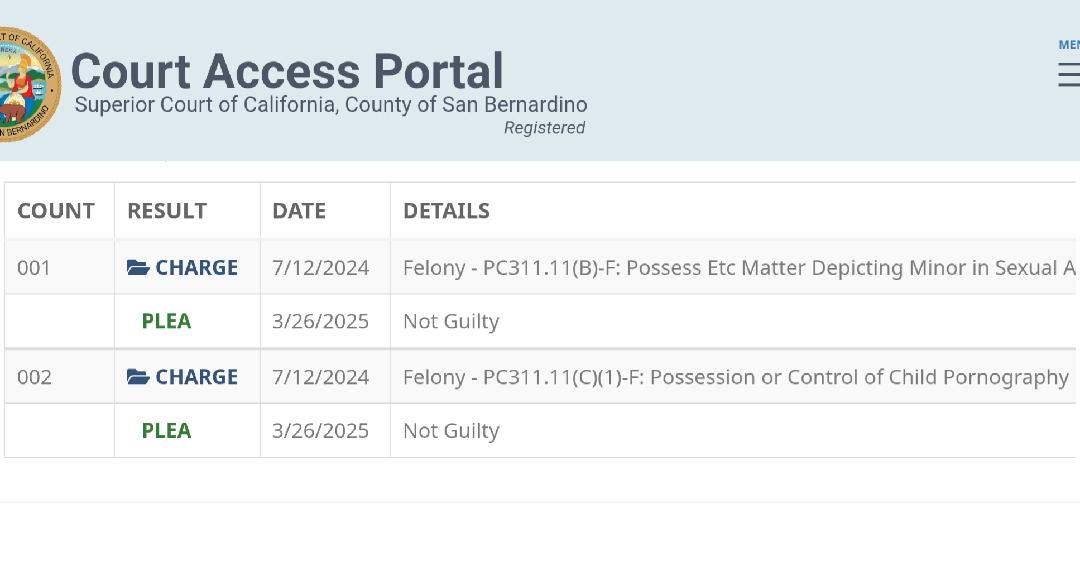Viewport: 1080px width, 566px height.
Task: Click the Registered status label
Action: tap(544, 128)
